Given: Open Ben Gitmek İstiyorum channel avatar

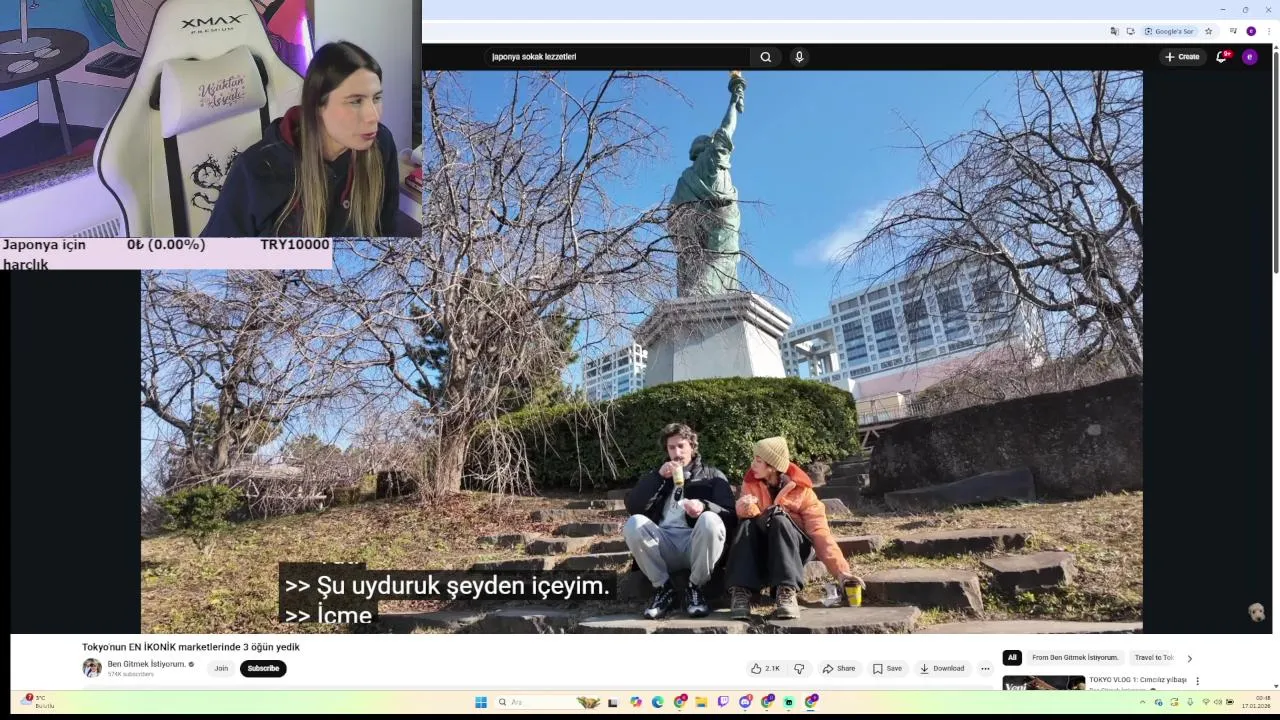Looking at the screenshot, I should [x=92, y=668].
